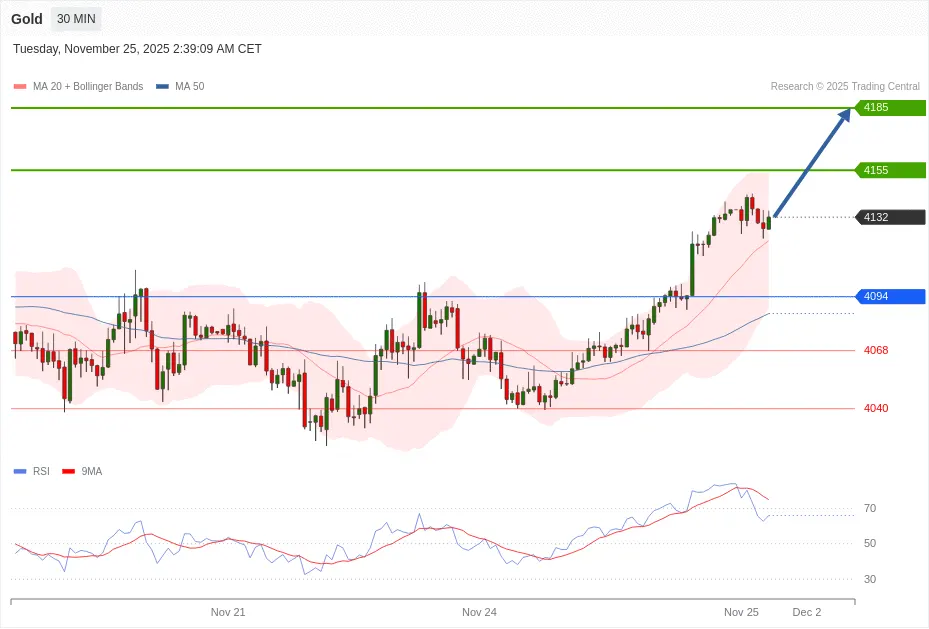Click the MA 50 legend label

[190, 86]
